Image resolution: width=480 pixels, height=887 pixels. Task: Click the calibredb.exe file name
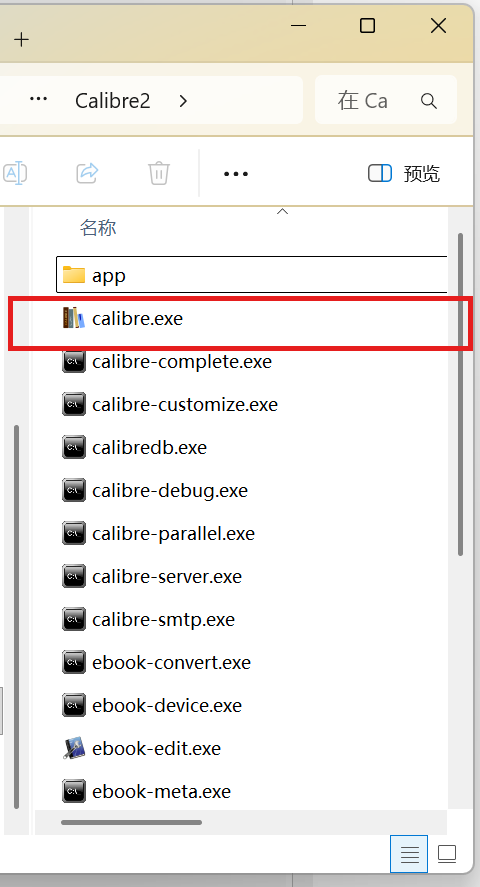coord(149,447)
